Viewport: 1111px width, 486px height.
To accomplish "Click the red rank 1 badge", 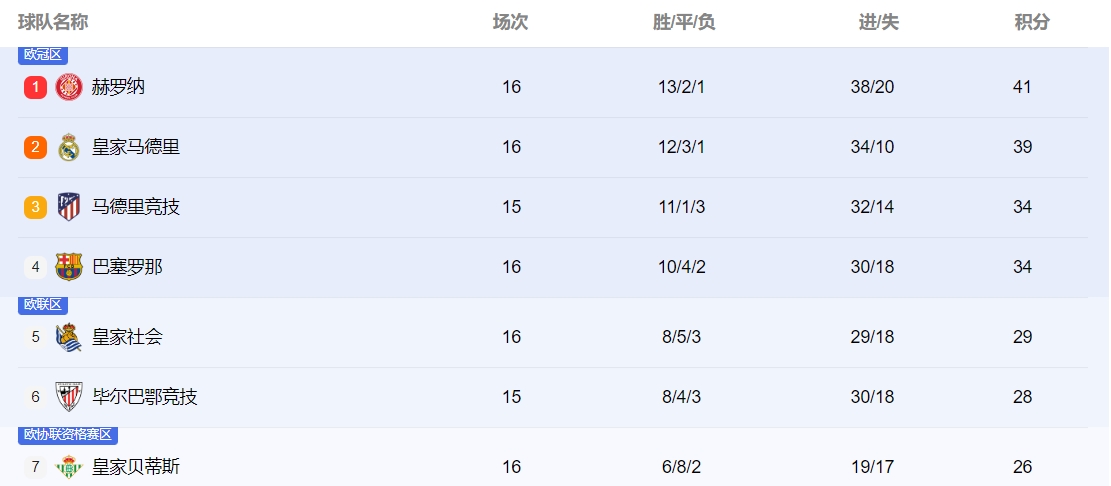I will pyautogui.click(x=36, y=87).
